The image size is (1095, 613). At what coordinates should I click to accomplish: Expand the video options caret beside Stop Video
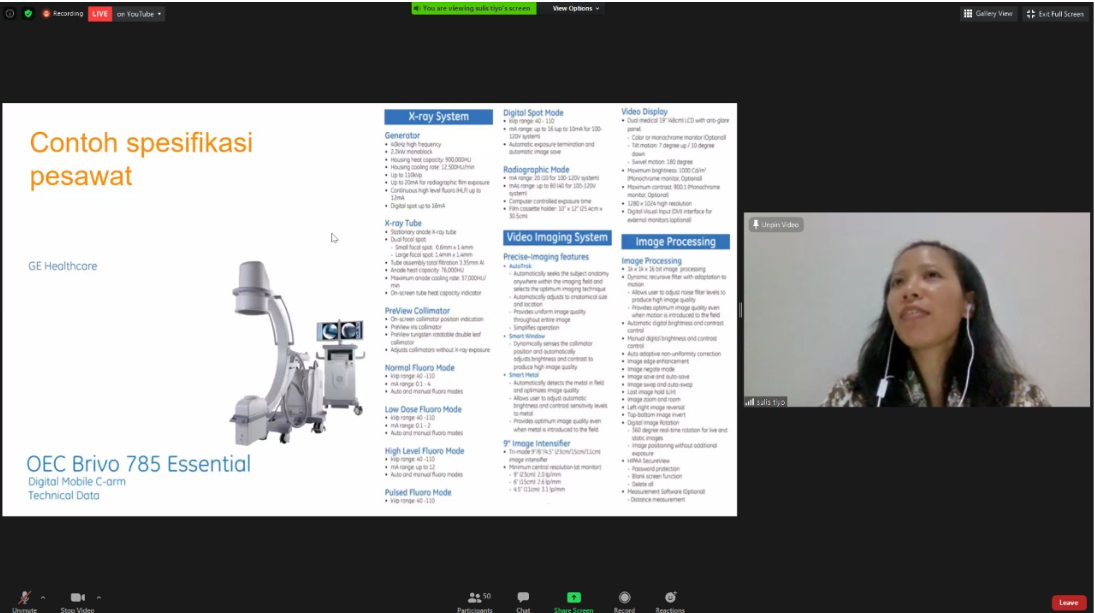[x=99, y=598]
